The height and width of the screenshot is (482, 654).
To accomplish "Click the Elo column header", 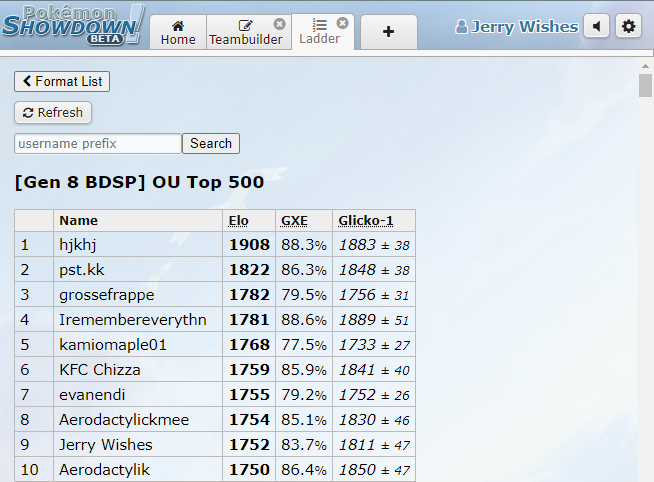I will [x=238, y=220].
